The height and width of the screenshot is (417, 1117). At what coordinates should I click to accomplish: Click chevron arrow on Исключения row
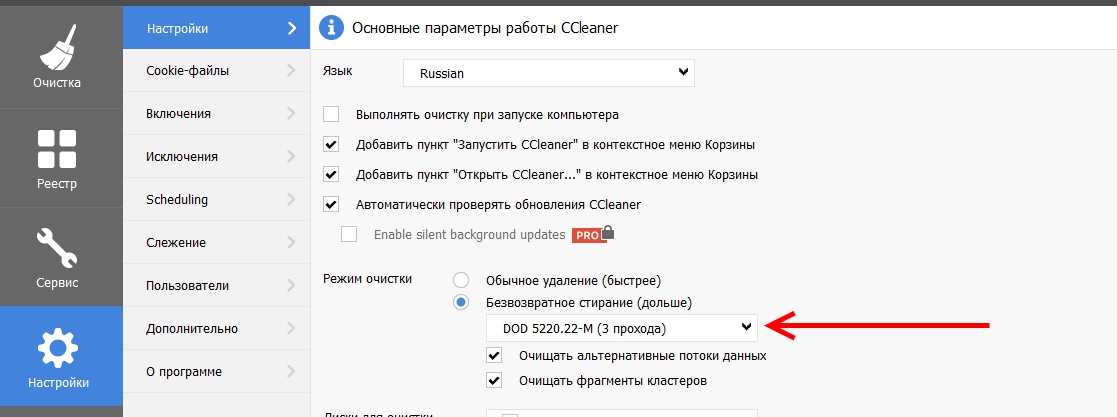coord(291,156)
